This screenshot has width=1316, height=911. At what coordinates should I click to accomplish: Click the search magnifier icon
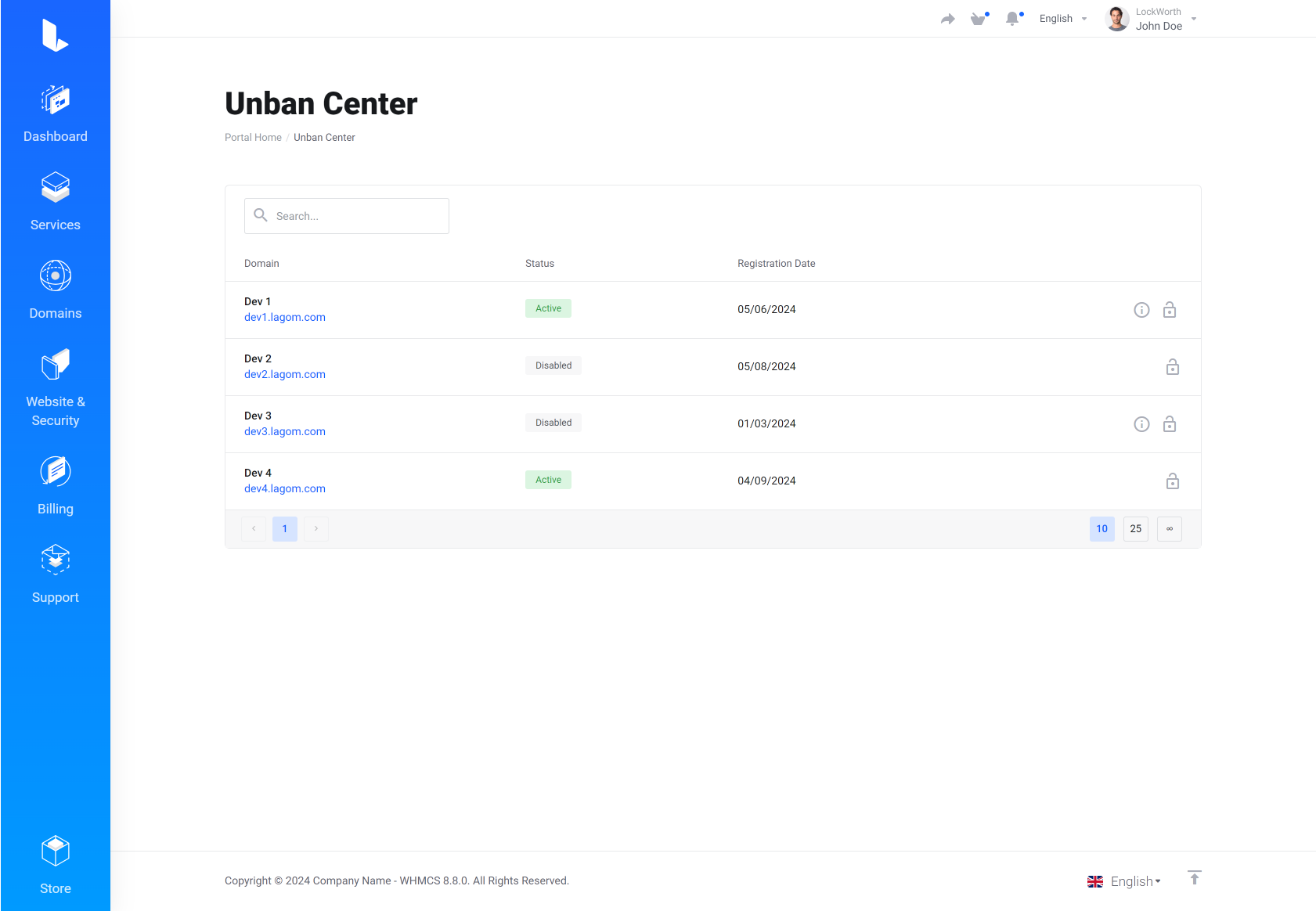261,215
